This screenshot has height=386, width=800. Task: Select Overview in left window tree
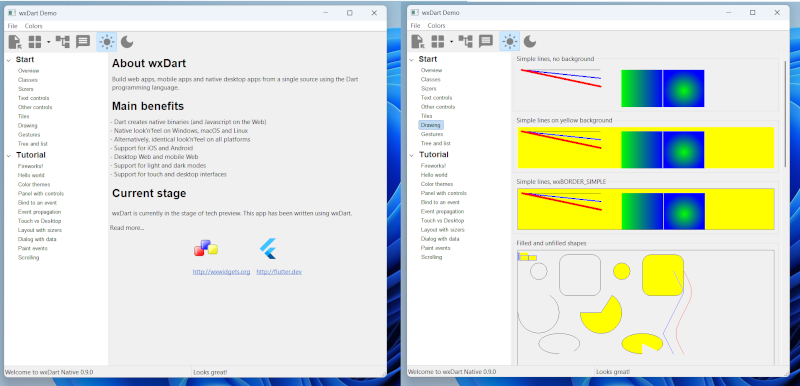tap(29, 71)
